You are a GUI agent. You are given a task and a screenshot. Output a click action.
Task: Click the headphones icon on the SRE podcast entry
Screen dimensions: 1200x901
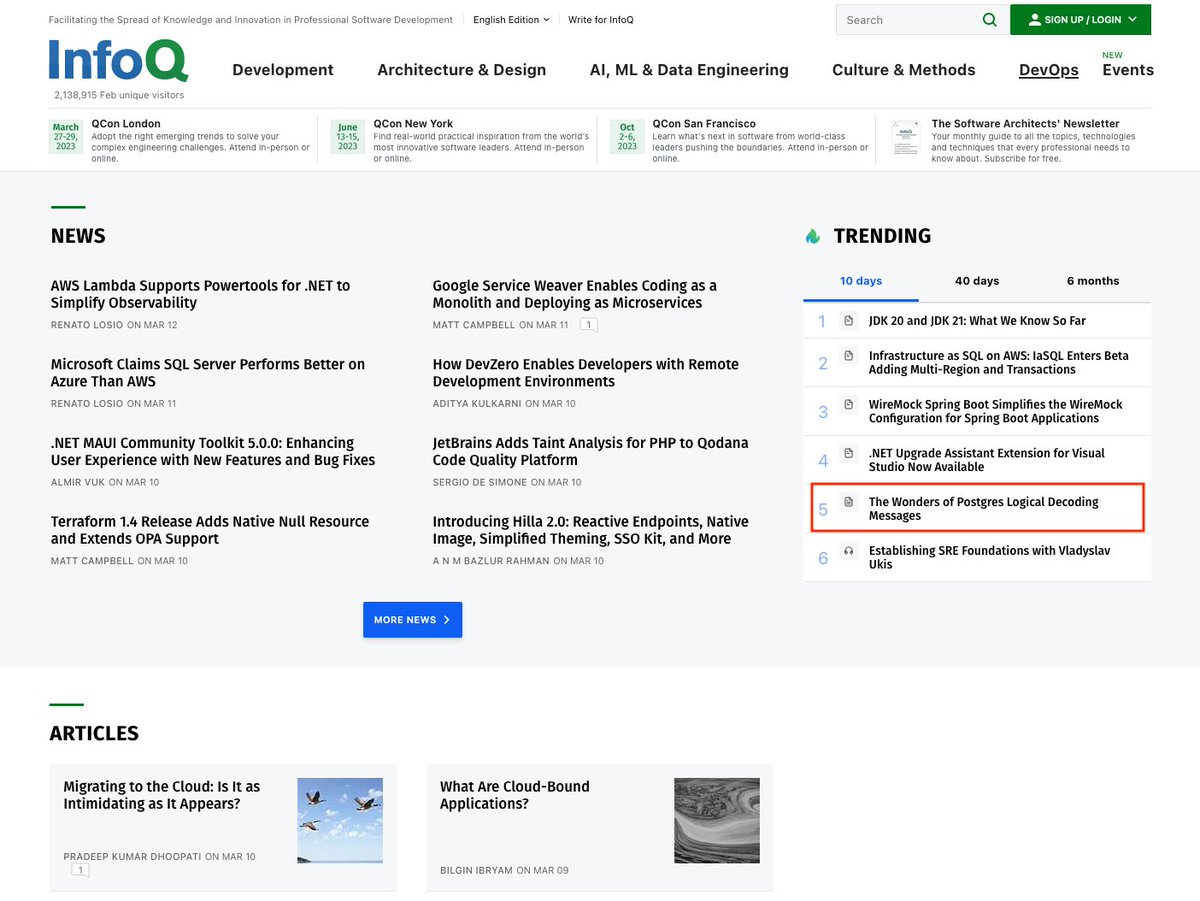click(851, 552)
